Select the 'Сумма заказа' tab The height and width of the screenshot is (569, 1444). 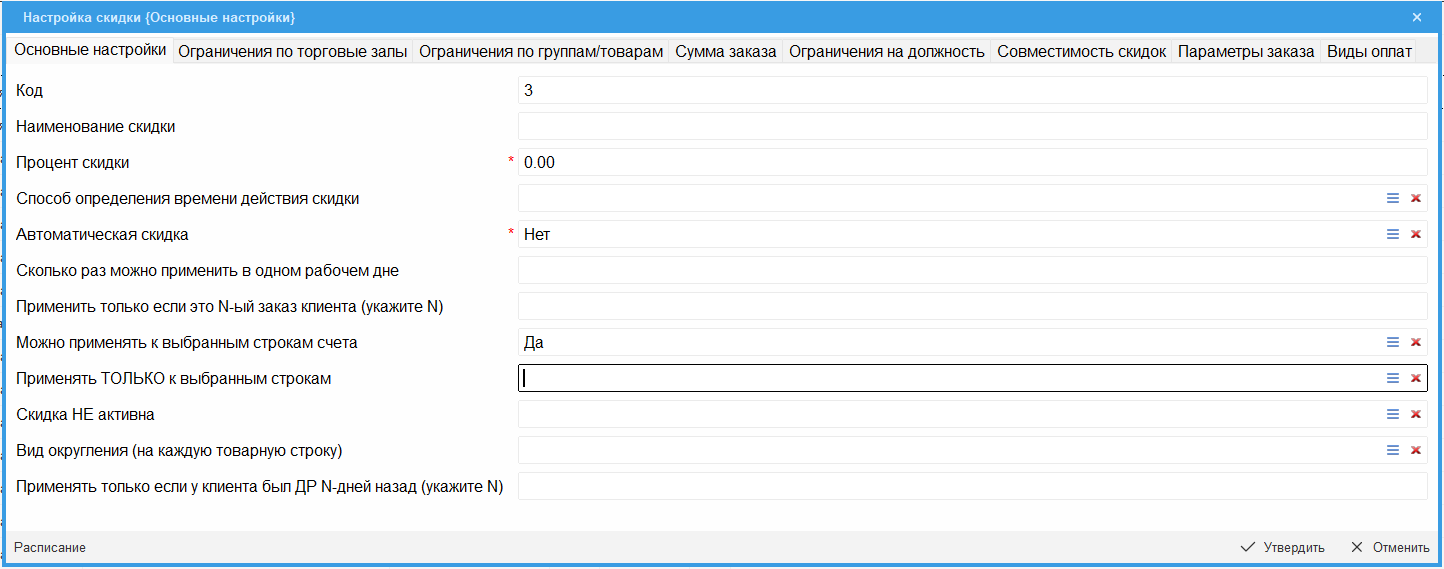point(725,52)
